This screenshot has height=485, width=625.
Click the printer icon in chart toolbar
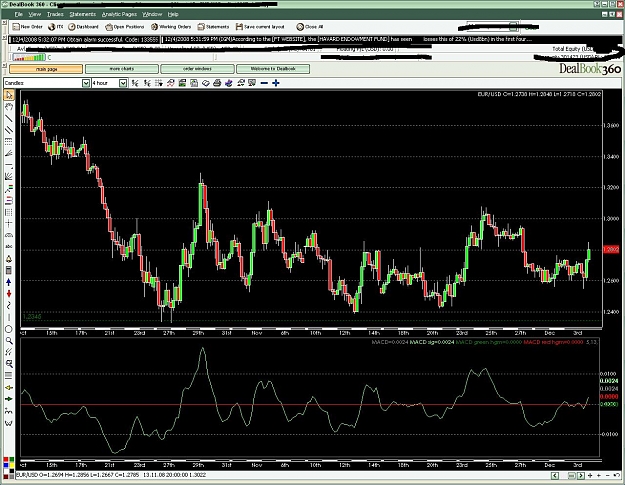click(x=217, y=83)
